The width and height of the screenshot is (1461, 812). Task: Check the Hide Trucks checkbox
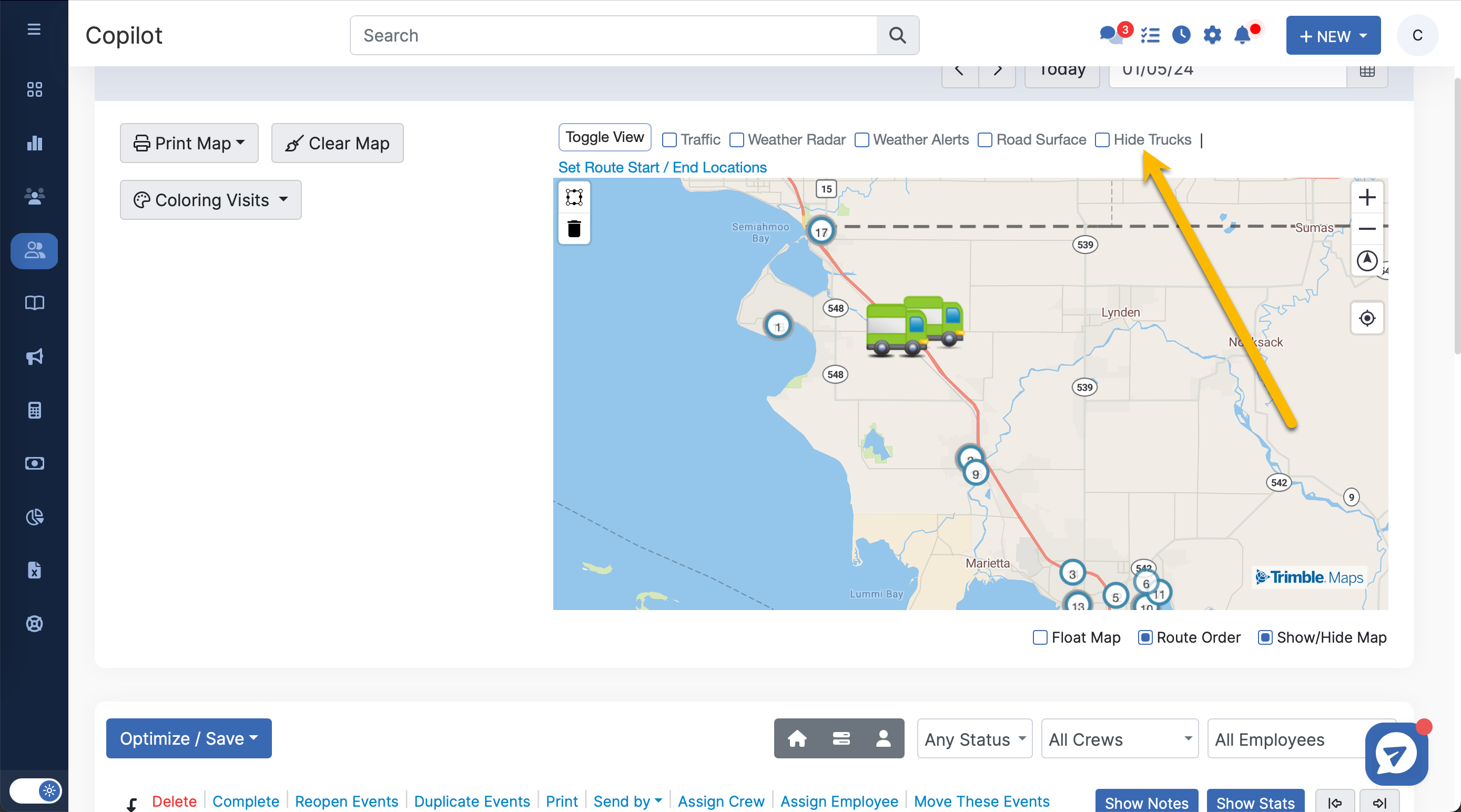[1102, 139]
